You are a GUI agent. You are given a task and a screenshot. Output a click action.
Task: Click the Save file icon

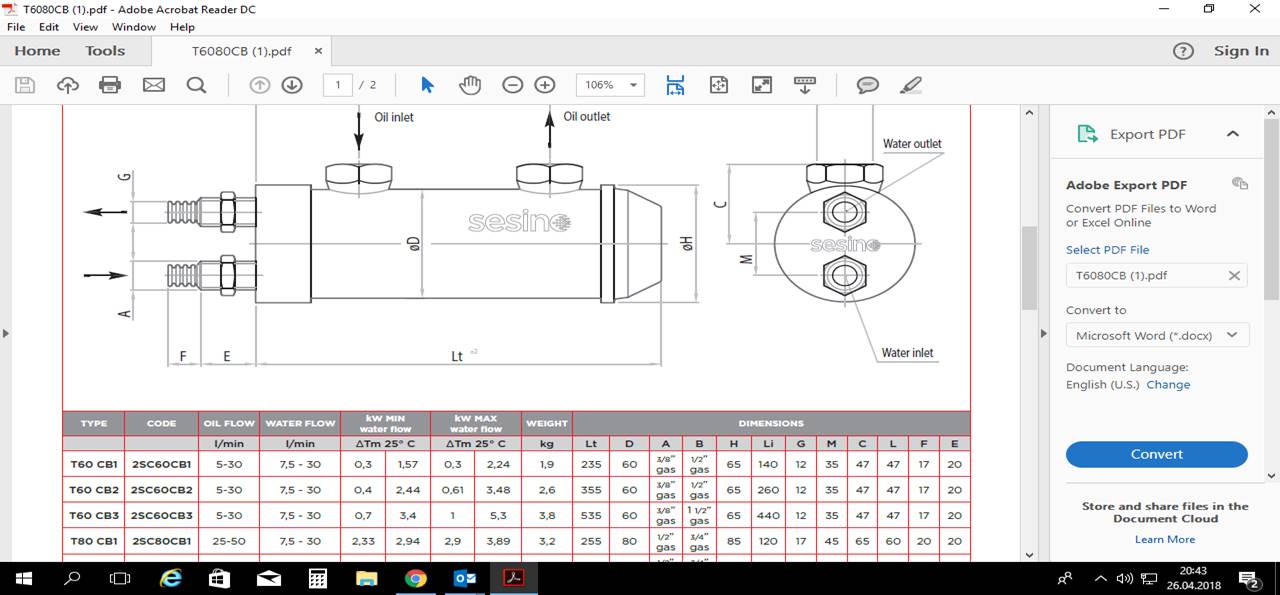[x=24, y=85]
